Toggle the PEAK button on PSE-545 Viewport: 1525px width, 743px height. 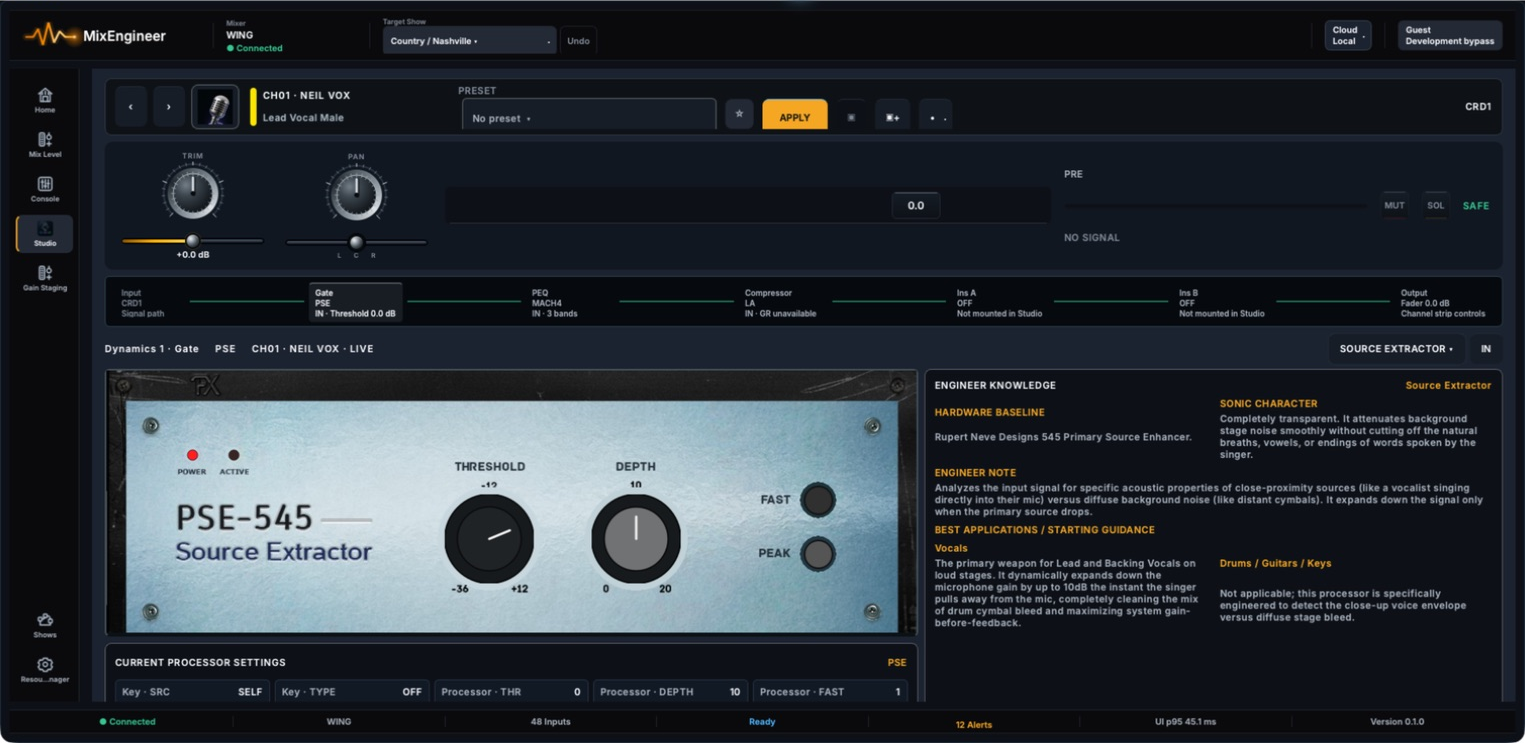818,554
